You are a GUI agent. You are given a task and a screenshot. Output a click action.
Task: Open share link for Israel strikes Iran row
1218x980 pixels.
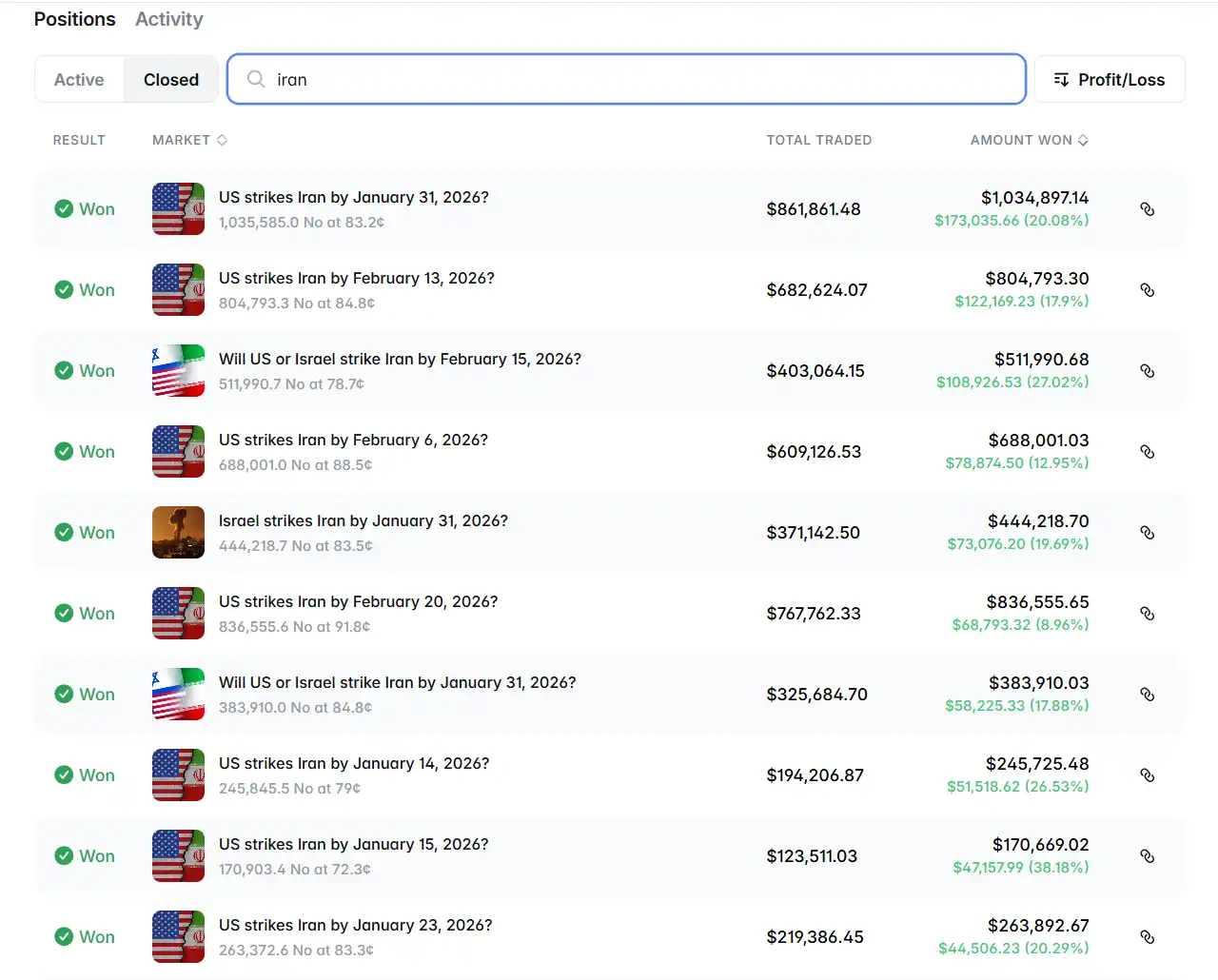1148,533
